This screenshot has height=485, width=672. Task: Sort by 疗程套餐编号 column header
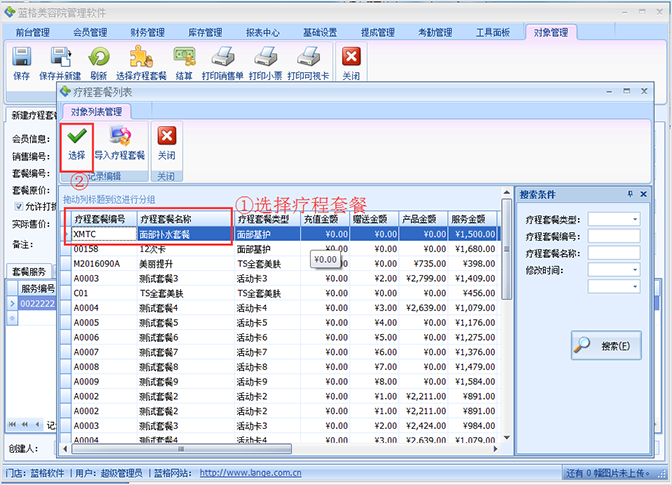coord(104,219)
